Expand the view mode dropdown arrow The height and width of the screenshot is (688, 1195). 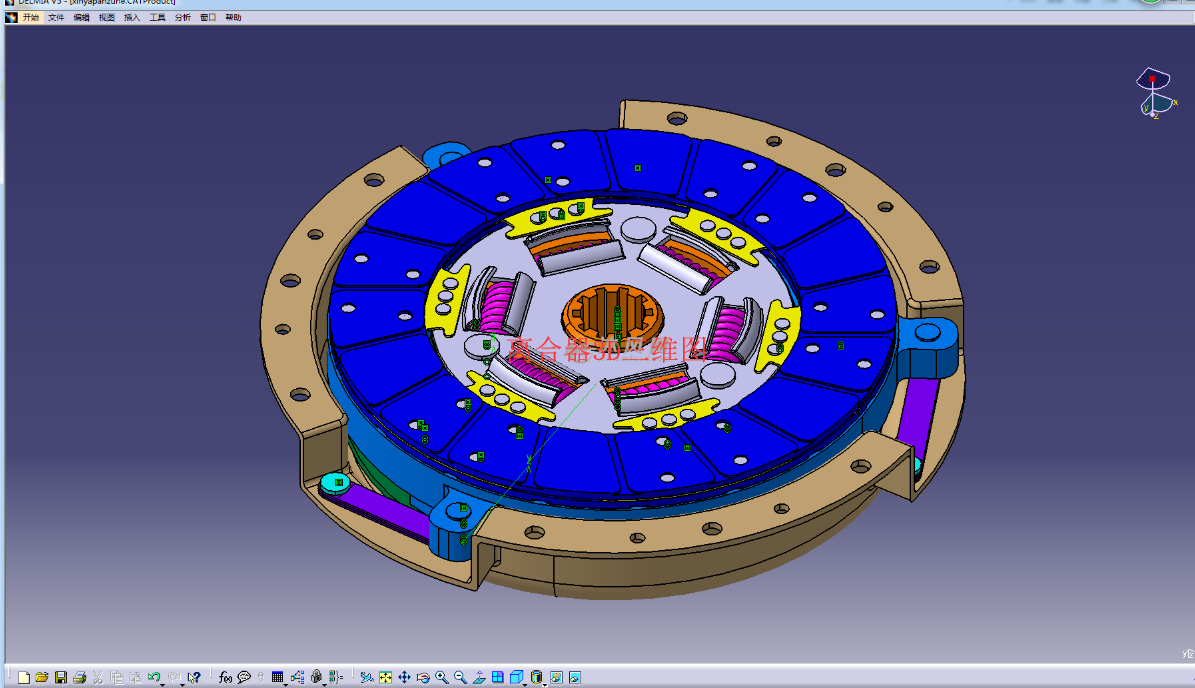pyautogui.click(x=545, y=684)
